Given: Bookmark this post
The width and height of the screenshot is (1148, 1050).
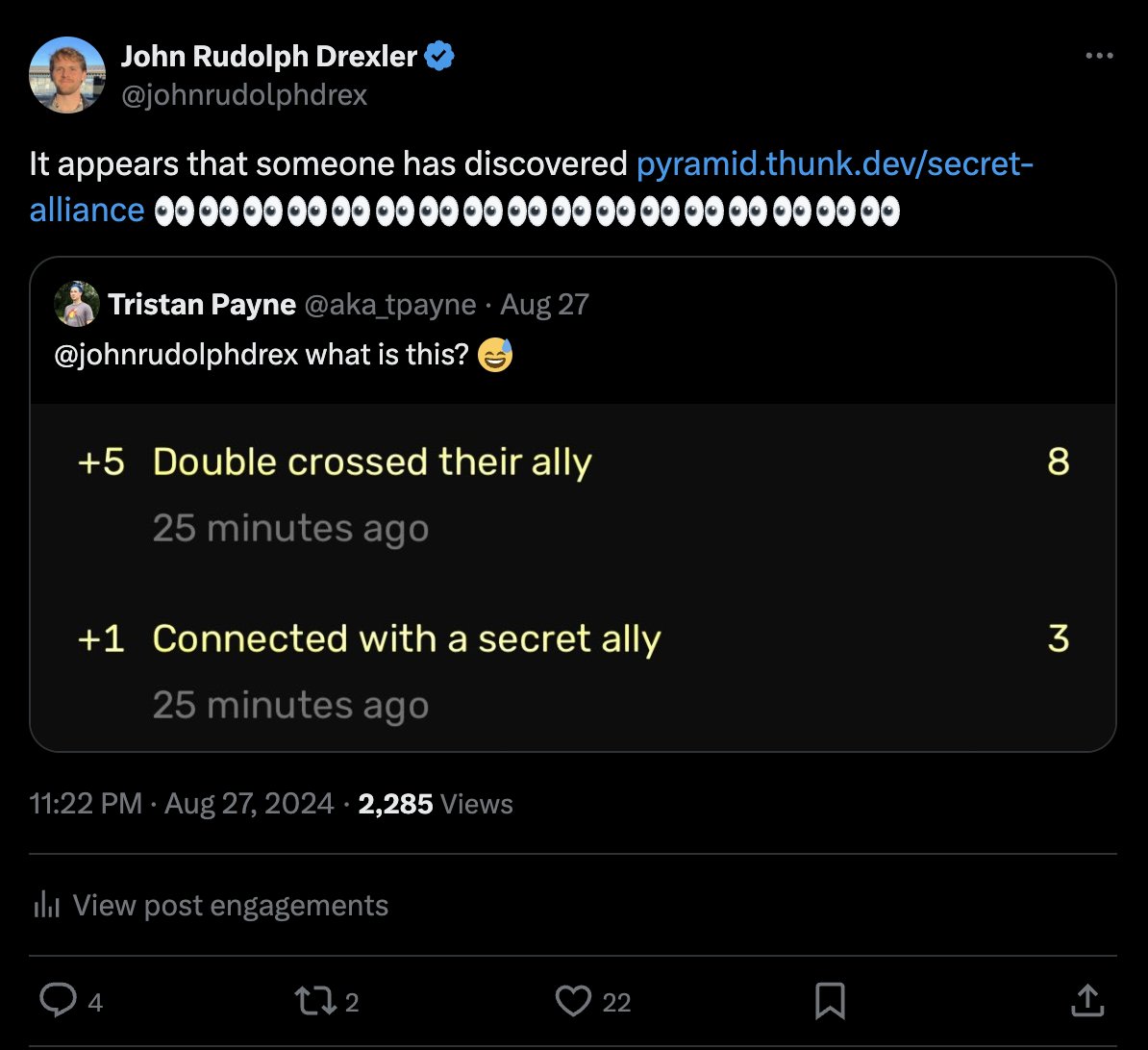Looking at the screenshot, I should pyautogui.click(x=830, y=1001).
